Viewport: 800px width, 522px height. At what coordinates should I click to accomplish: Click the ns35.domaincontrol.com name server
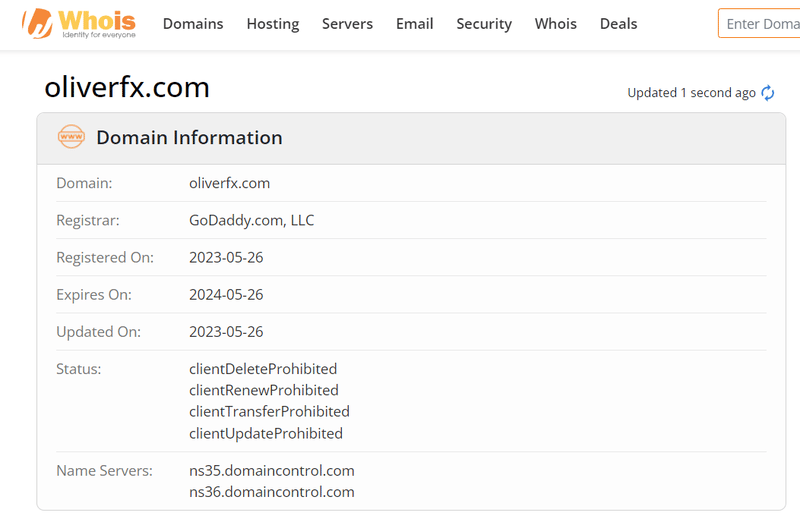tap(271, 470)
